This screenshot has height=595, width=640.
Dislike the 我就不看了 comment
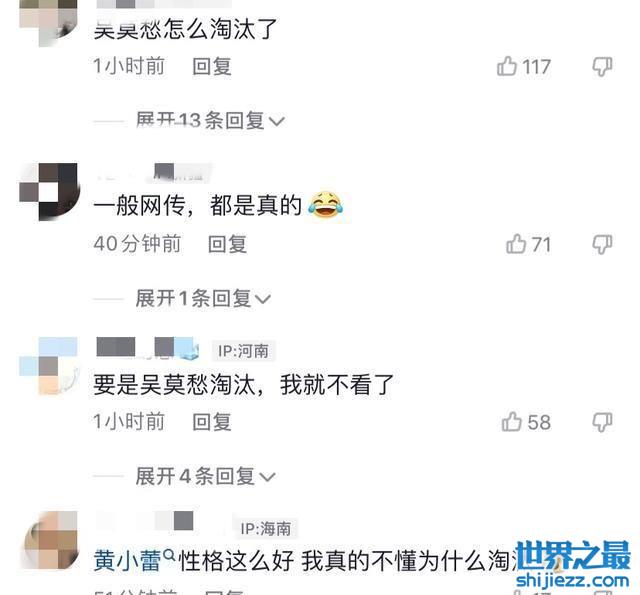click(x=602, y=422)
